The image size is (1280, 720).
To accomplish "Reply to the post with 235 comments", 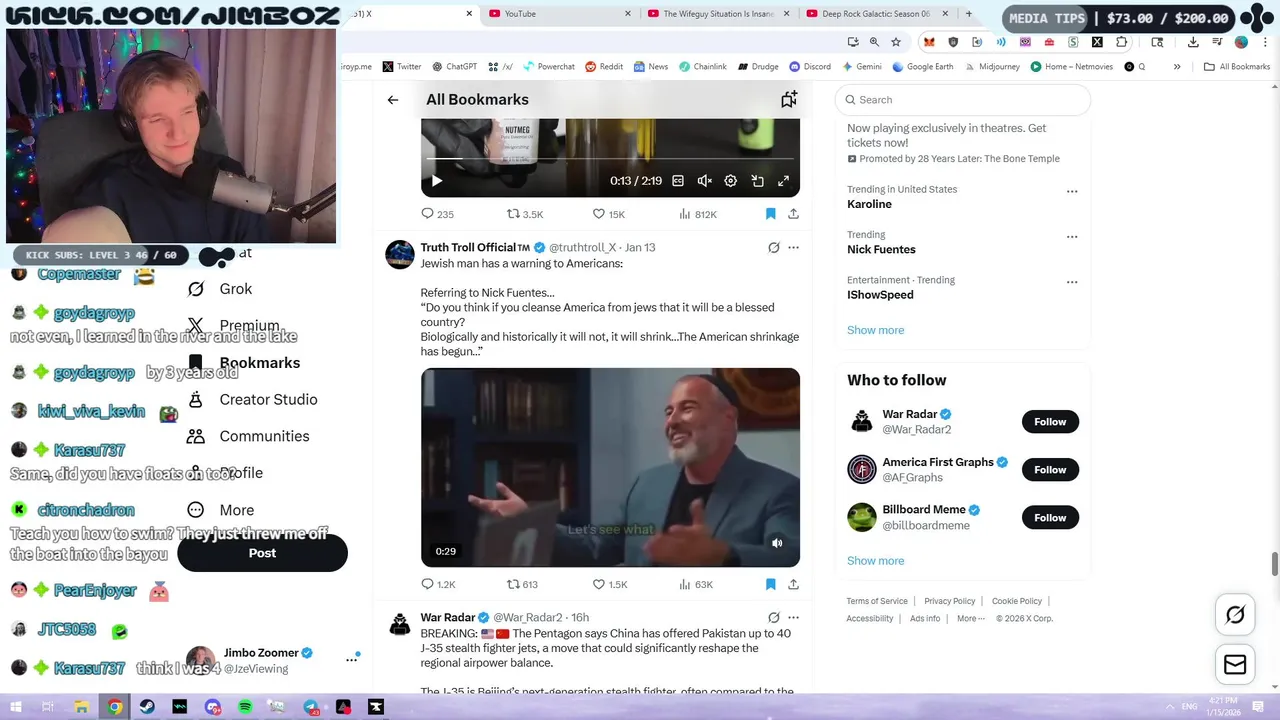I will (x=437, y=214).
